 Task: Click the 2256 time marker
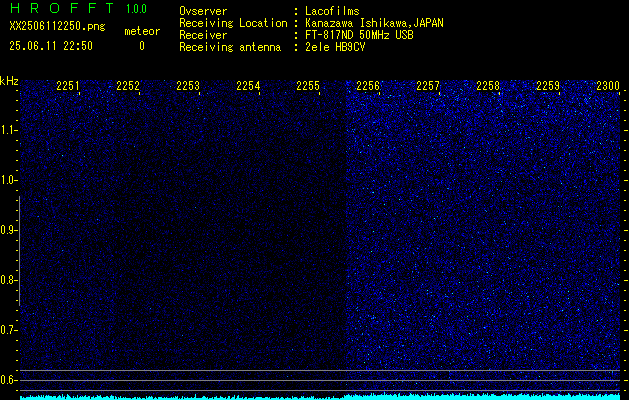[x=368, y=86]
